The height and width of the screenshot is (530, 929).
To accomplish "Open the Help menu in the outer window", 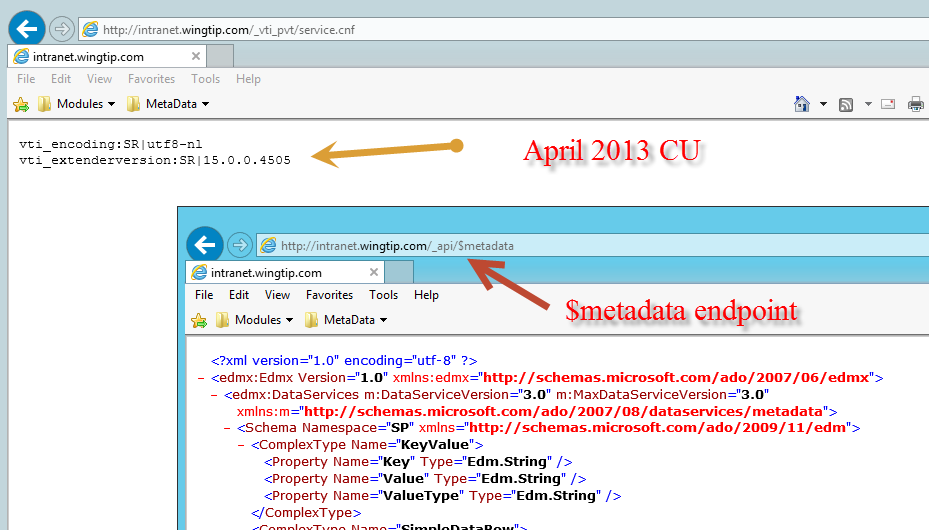I will click(x=248, y=79).
